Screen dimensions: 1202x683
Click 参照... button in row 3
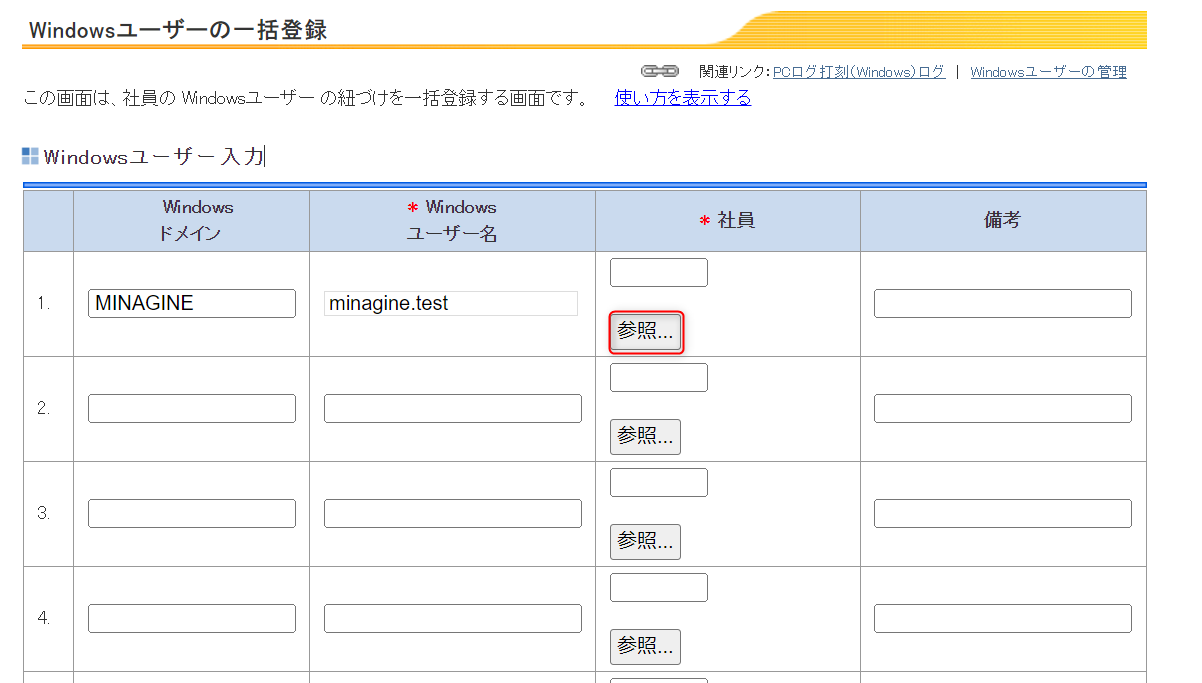(645, 542)
